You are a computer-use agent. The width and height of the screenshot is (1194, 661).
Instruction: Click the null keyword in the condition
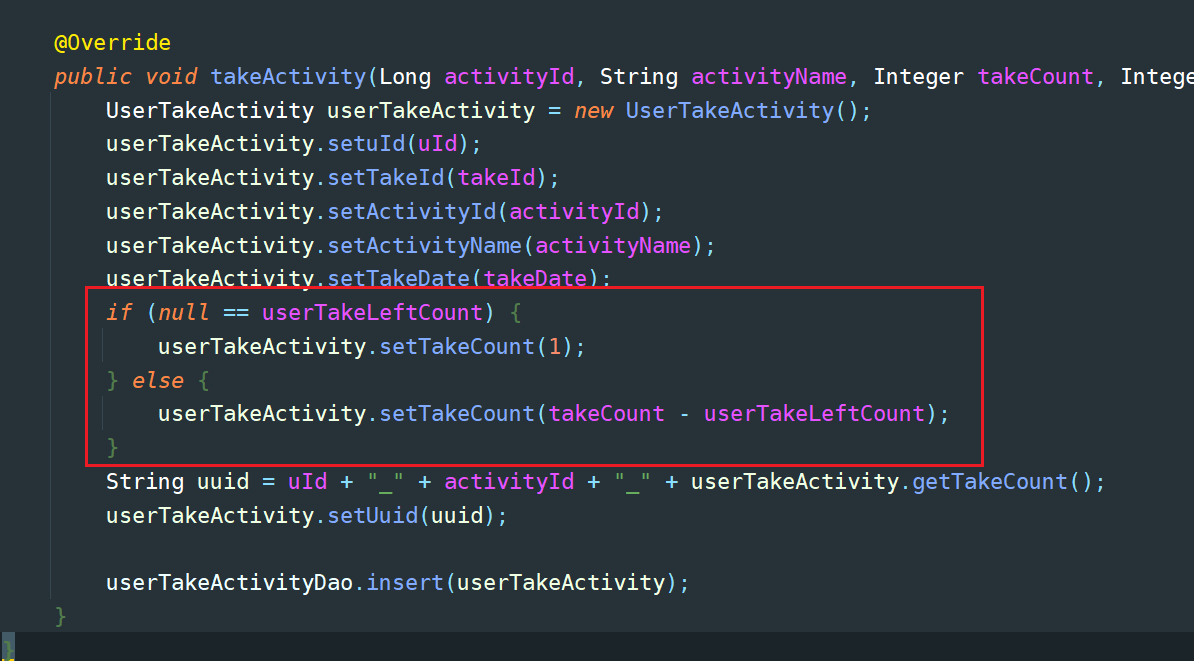pyautogui.click(x=184, y=313)
